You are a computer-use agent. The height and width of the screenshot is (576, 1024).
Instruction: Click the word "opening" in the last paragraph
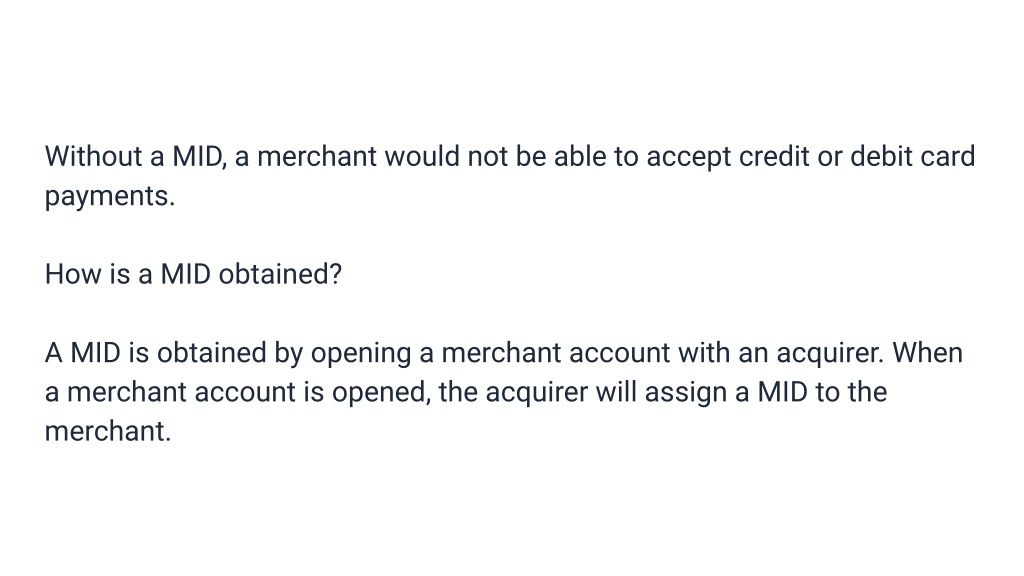tap(360, 354)
